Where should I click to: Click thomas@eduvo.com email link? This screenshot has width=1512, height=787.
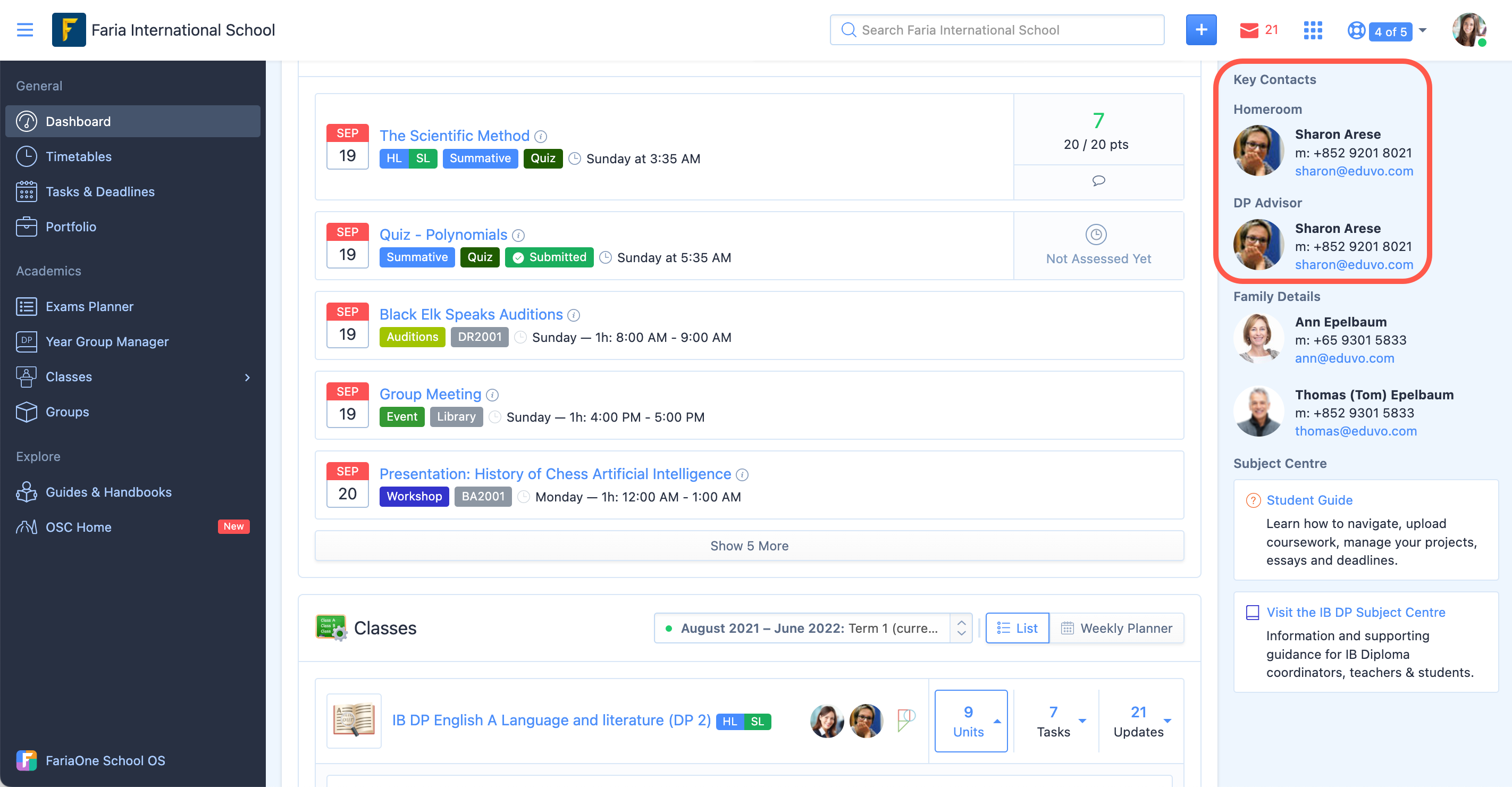[1355, 431]
